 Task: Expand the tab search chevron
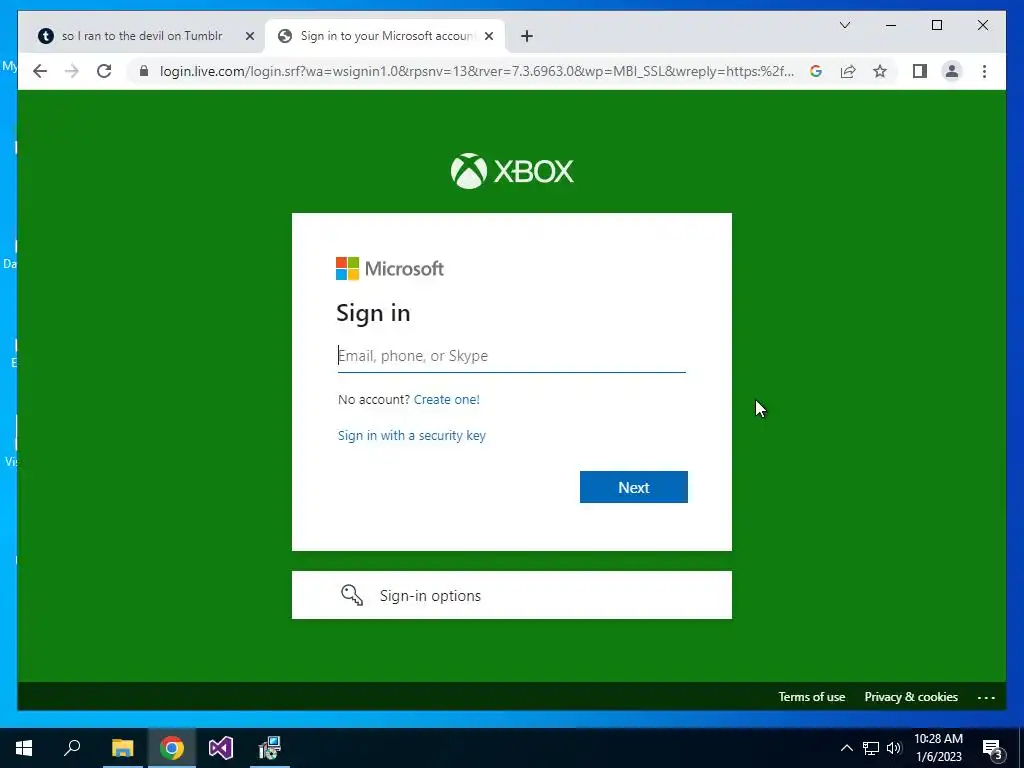coord(845,25)
